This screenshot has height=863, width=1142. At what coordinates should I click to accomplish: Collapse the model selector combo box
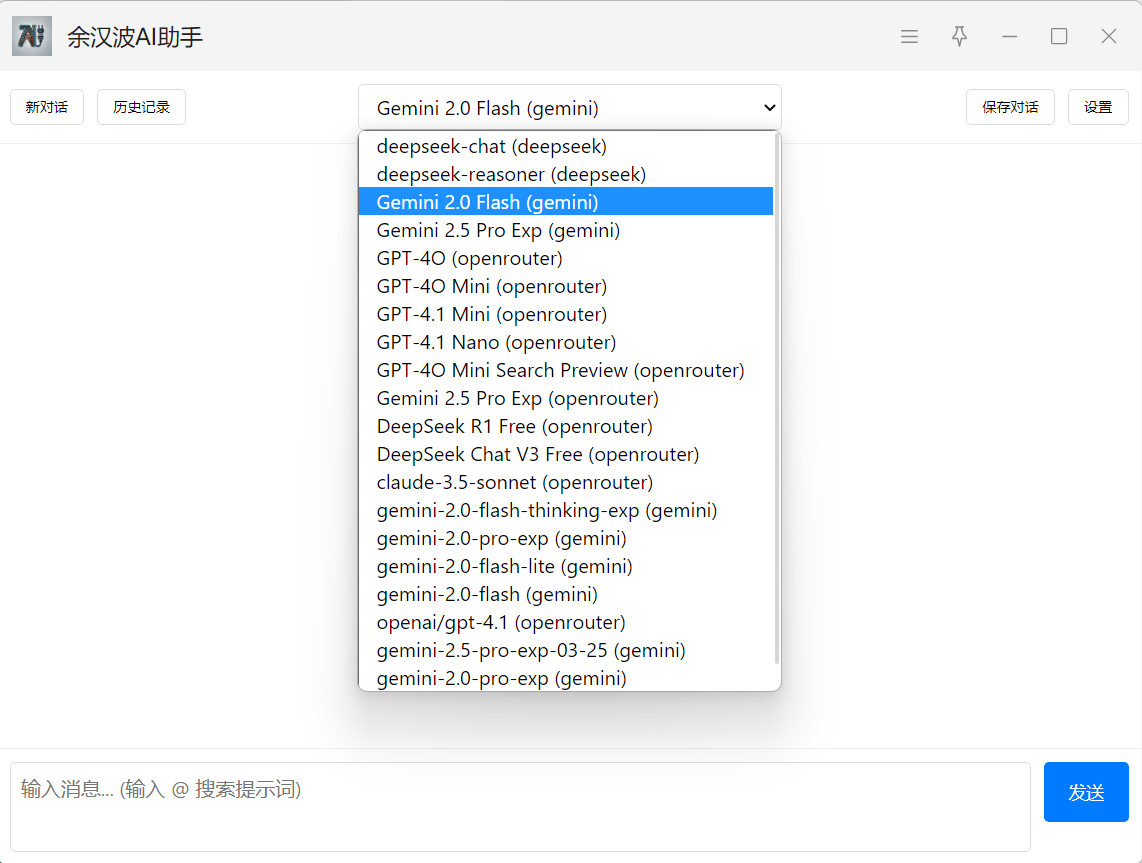point(570,108)
